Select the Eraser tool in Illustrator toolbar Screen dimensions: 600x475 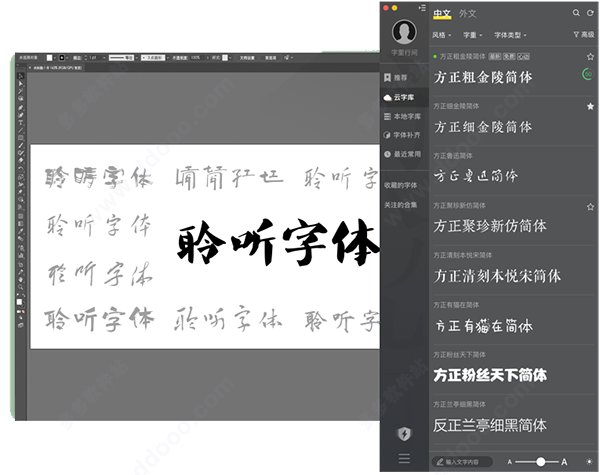21,160
